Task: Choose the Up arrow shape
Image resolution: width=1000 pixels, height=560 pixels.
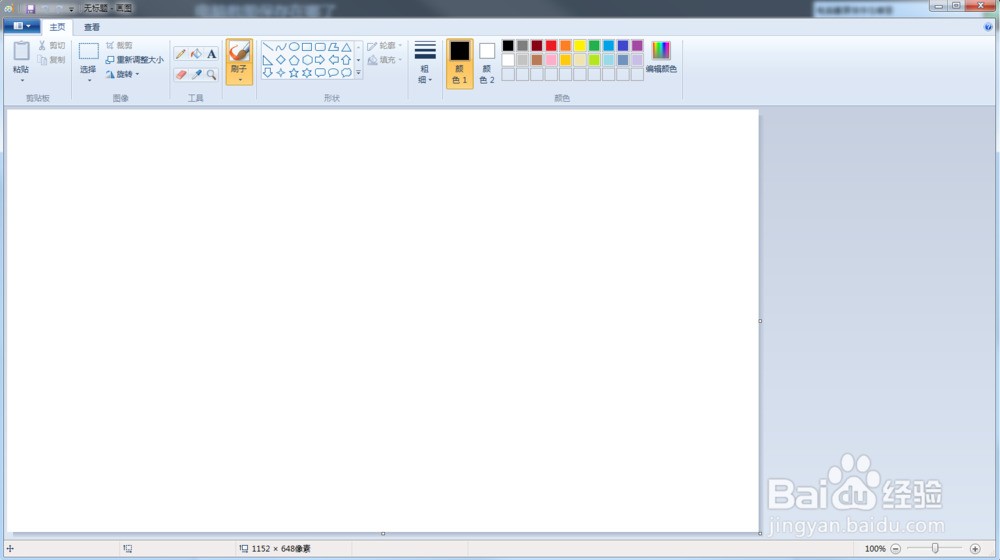Action: [x=346, y=60]
